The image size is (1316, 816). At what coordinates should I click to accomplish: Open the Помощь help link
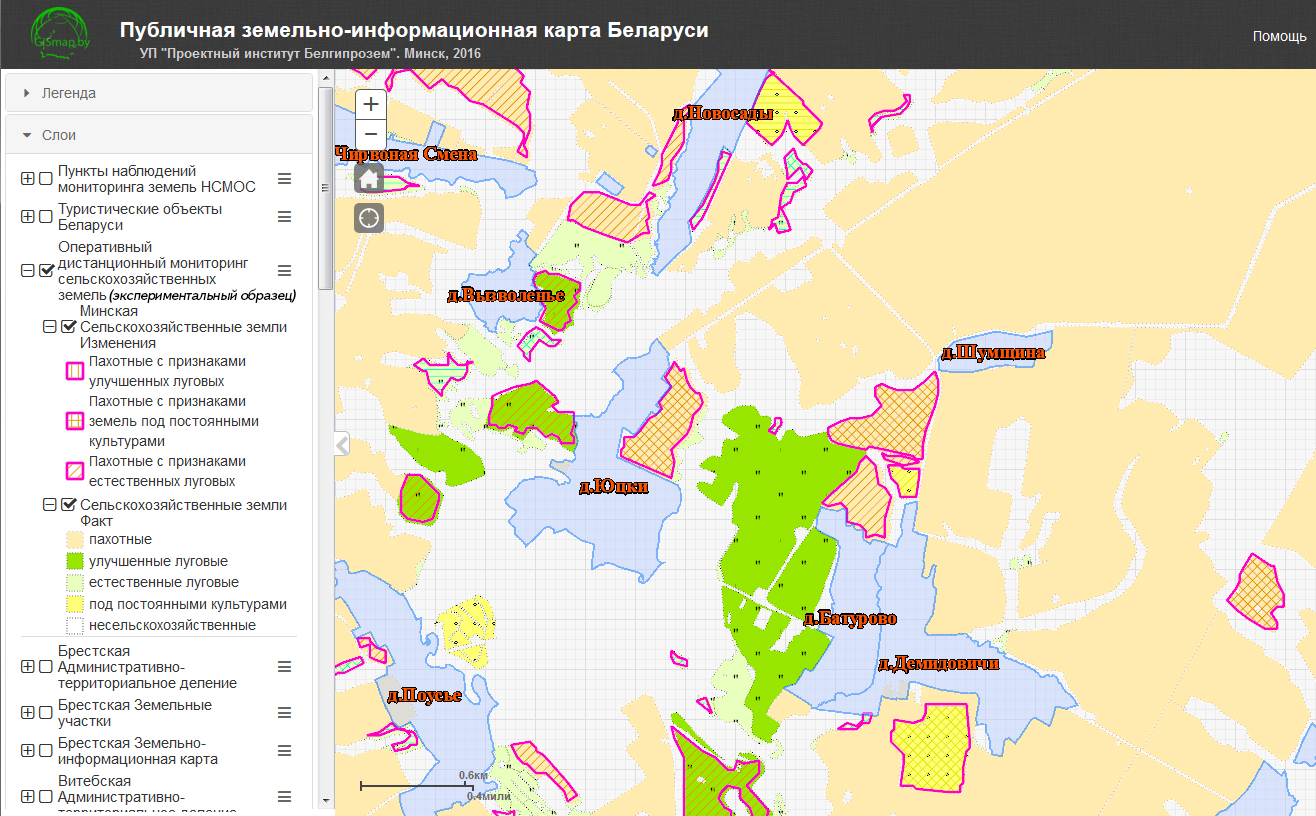(x=1279, y=36)
